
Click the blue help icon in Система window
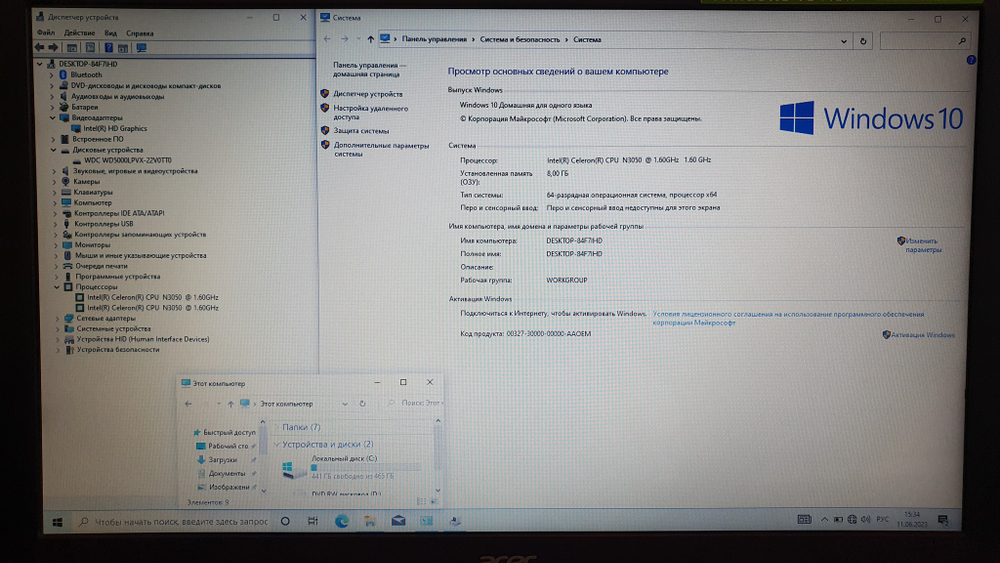(970, 60)
